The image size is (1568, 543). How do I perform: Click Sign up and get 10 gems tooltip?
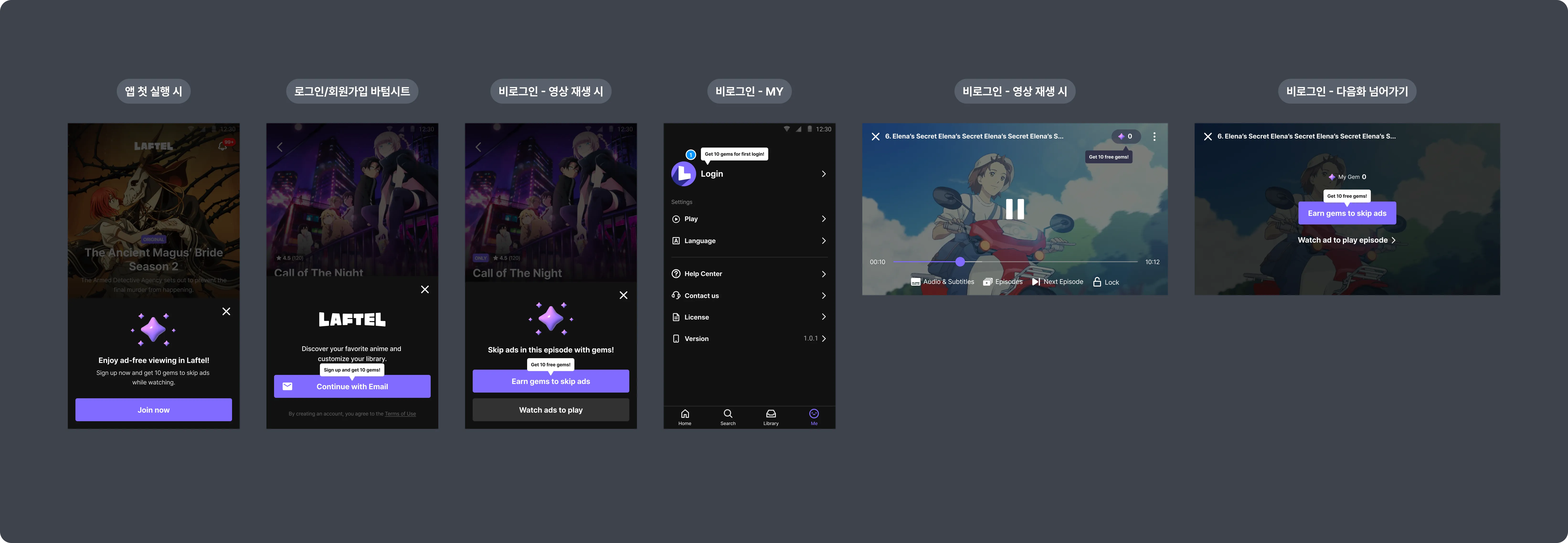point(352,370)
